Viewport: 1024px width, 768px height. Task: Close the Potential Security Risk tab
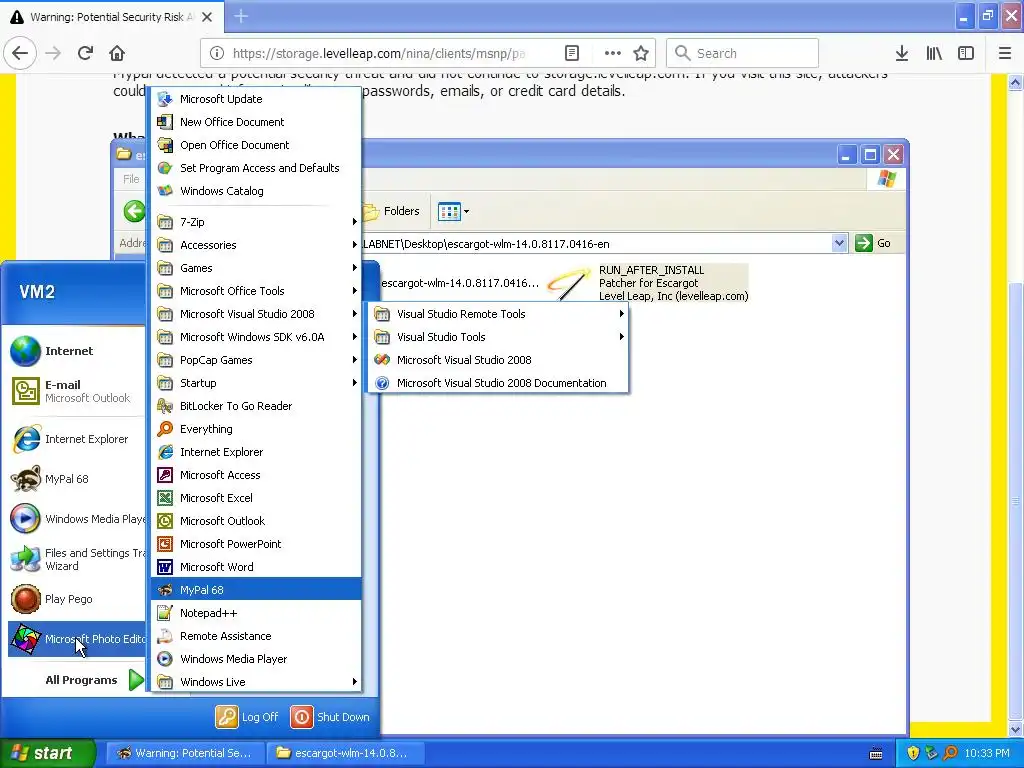[x=207, y=17]
